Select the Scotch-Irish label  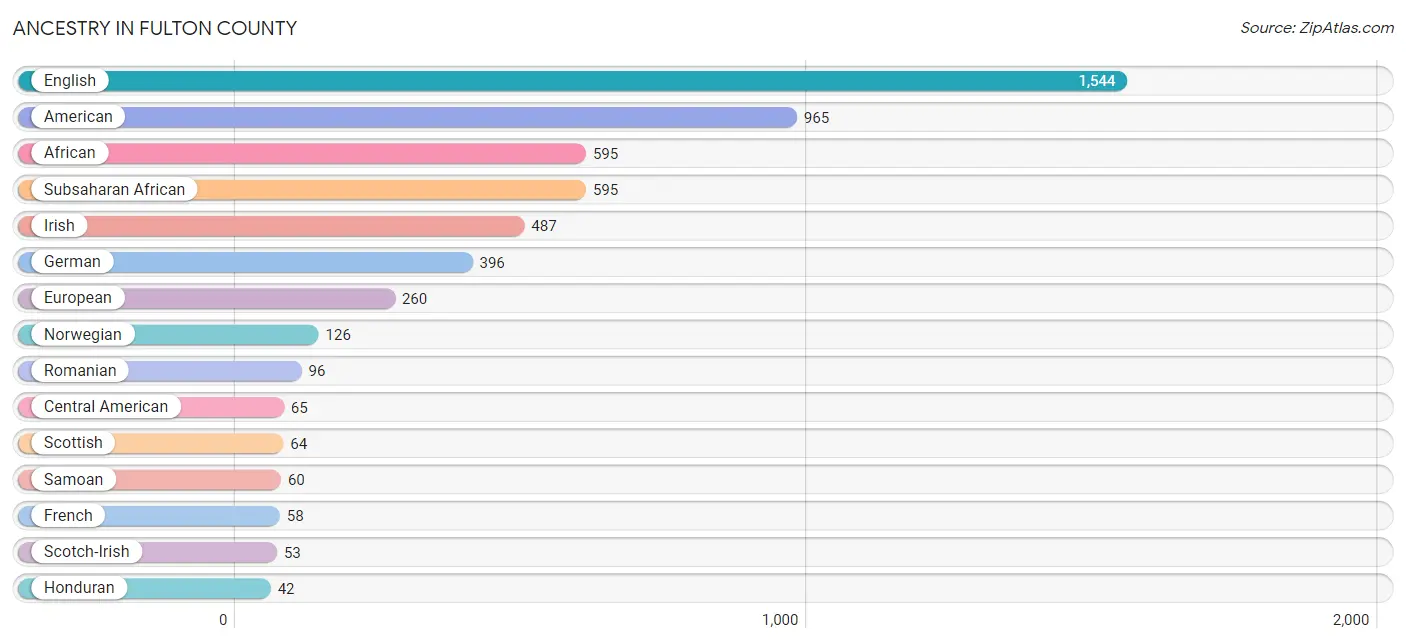coord(86,552)
